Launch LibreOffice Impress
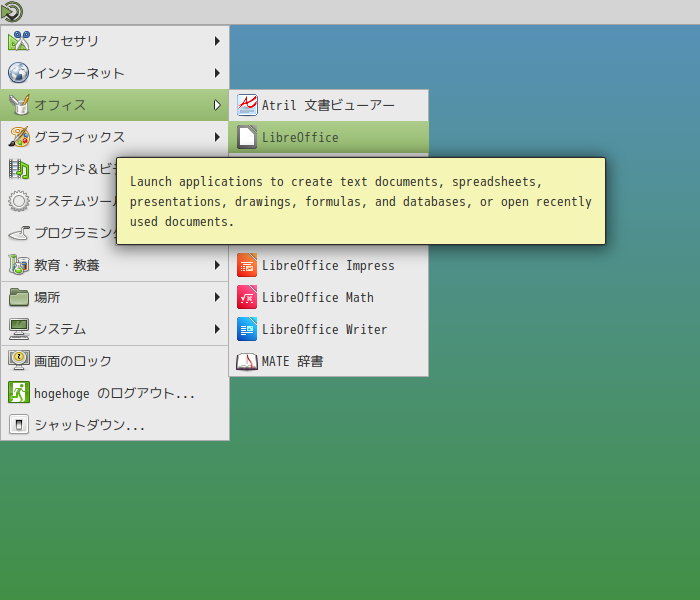 329,265
